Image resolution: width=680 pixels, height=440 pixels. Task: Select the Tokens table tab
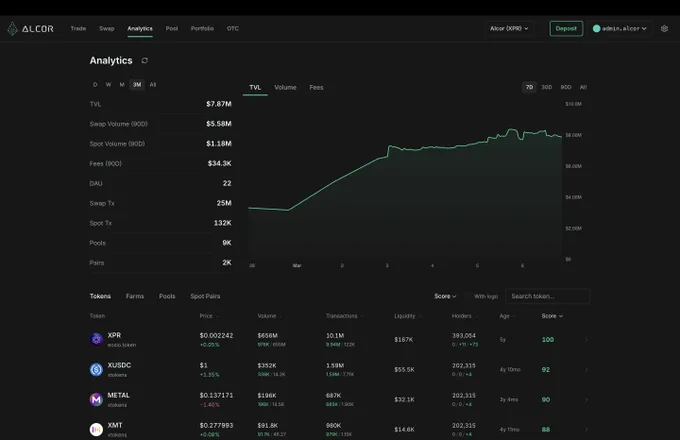100,297
